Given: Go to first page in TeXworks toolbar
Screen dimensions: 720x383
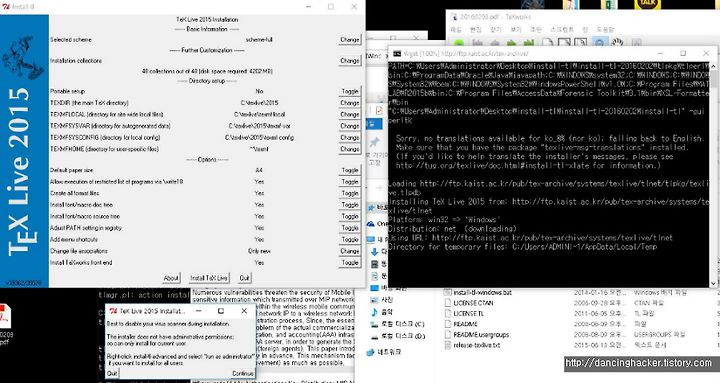Looking at the screenshot, I should (478, 43).
